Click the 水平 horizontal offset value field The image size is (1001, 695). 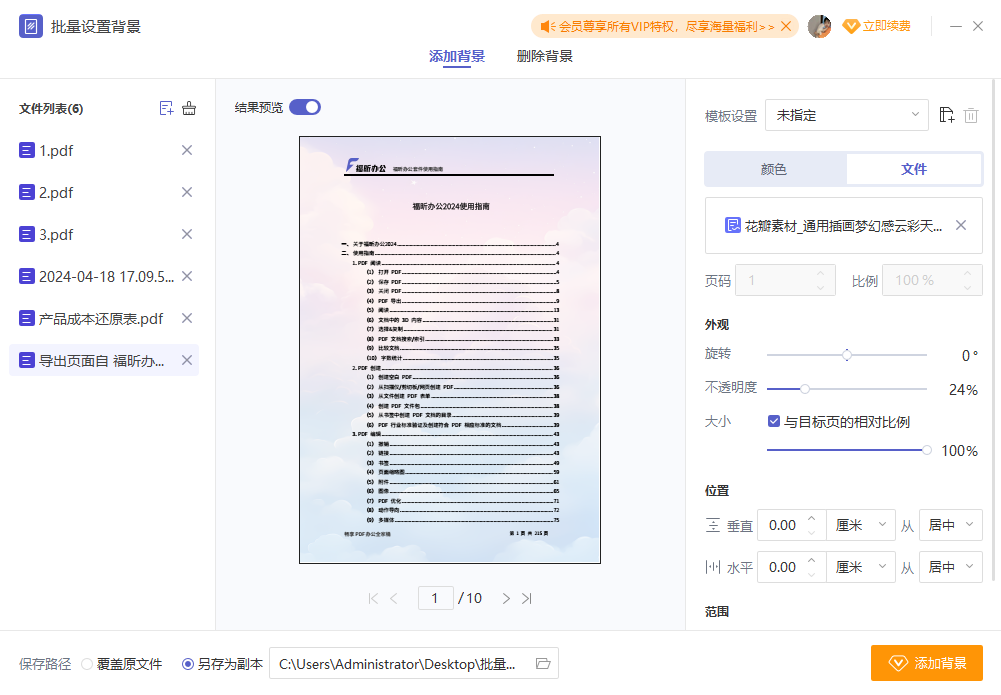[x=782, y=567]
